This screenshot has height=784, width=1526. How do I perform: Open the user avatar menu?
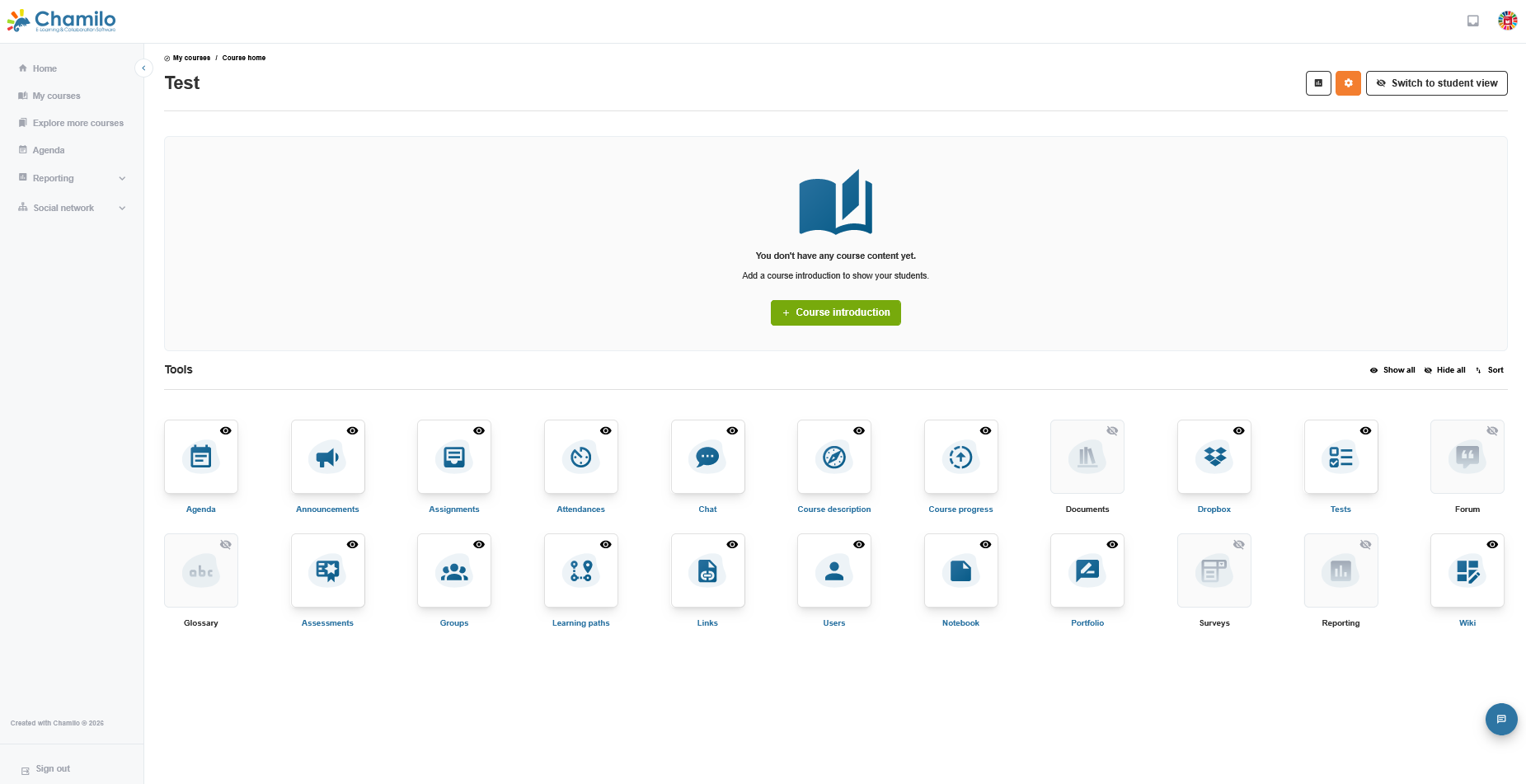click(1508, 21)
